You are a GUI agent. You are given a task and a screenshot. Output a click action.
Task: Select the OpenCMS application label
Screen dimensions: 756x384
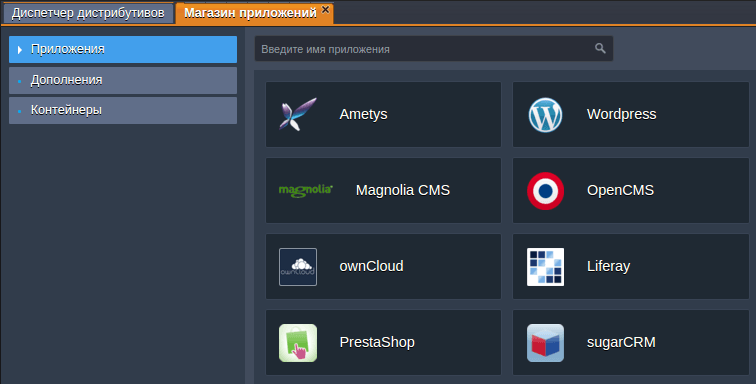point(620,190)
